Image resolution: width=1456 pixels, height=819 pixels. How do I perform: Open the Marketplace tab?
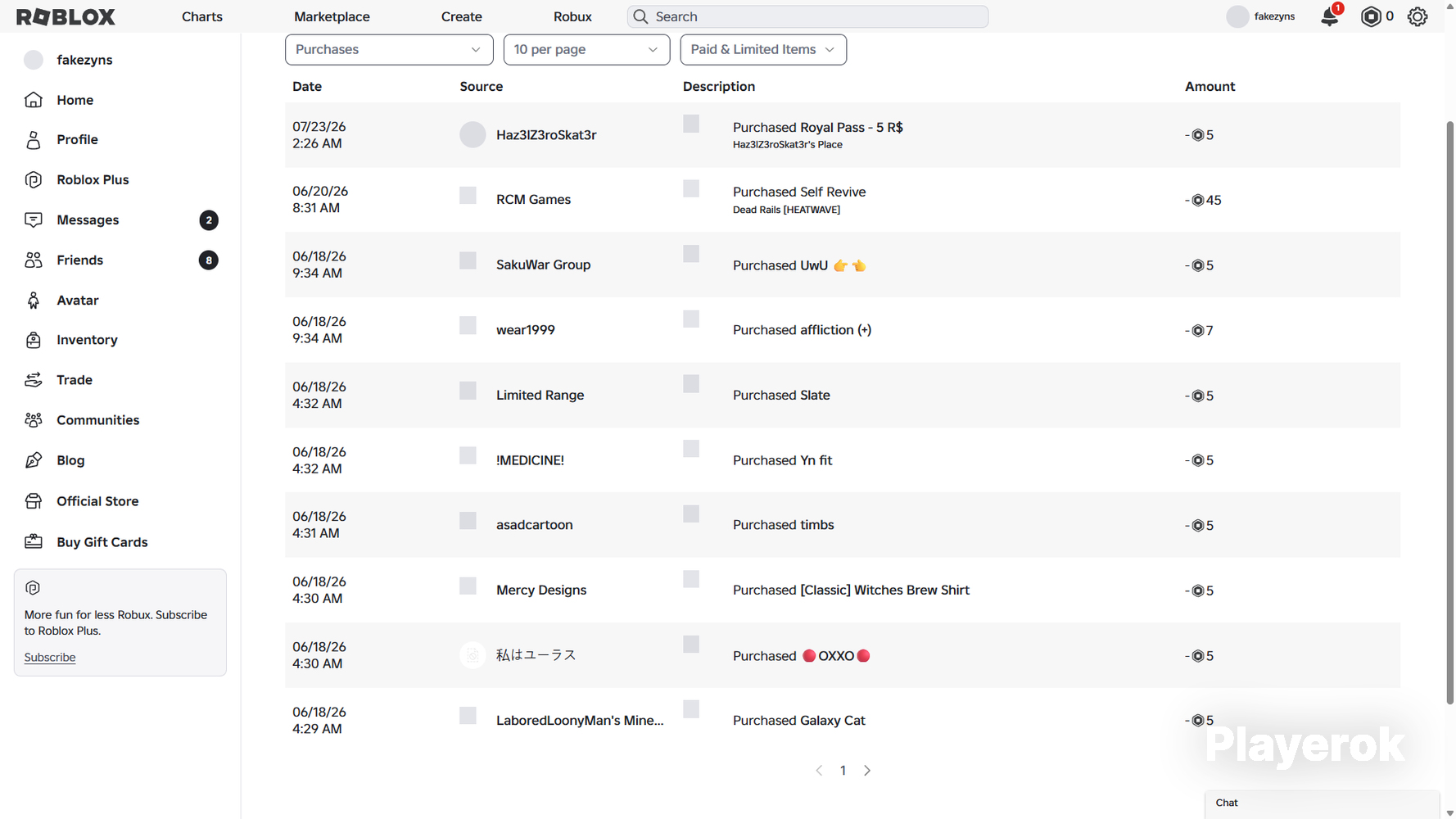click(332, 16)
